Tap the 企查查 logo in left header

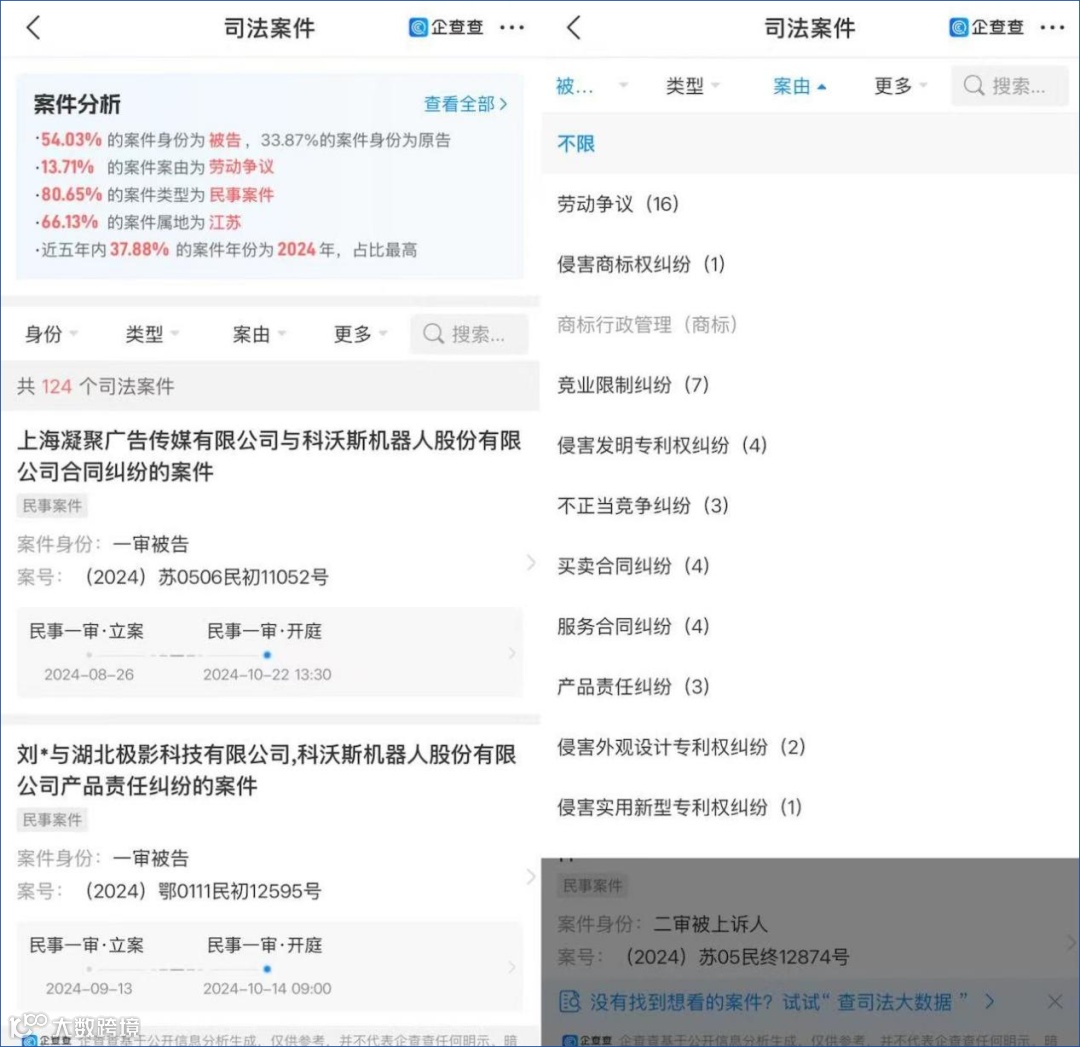coord(446,27)
